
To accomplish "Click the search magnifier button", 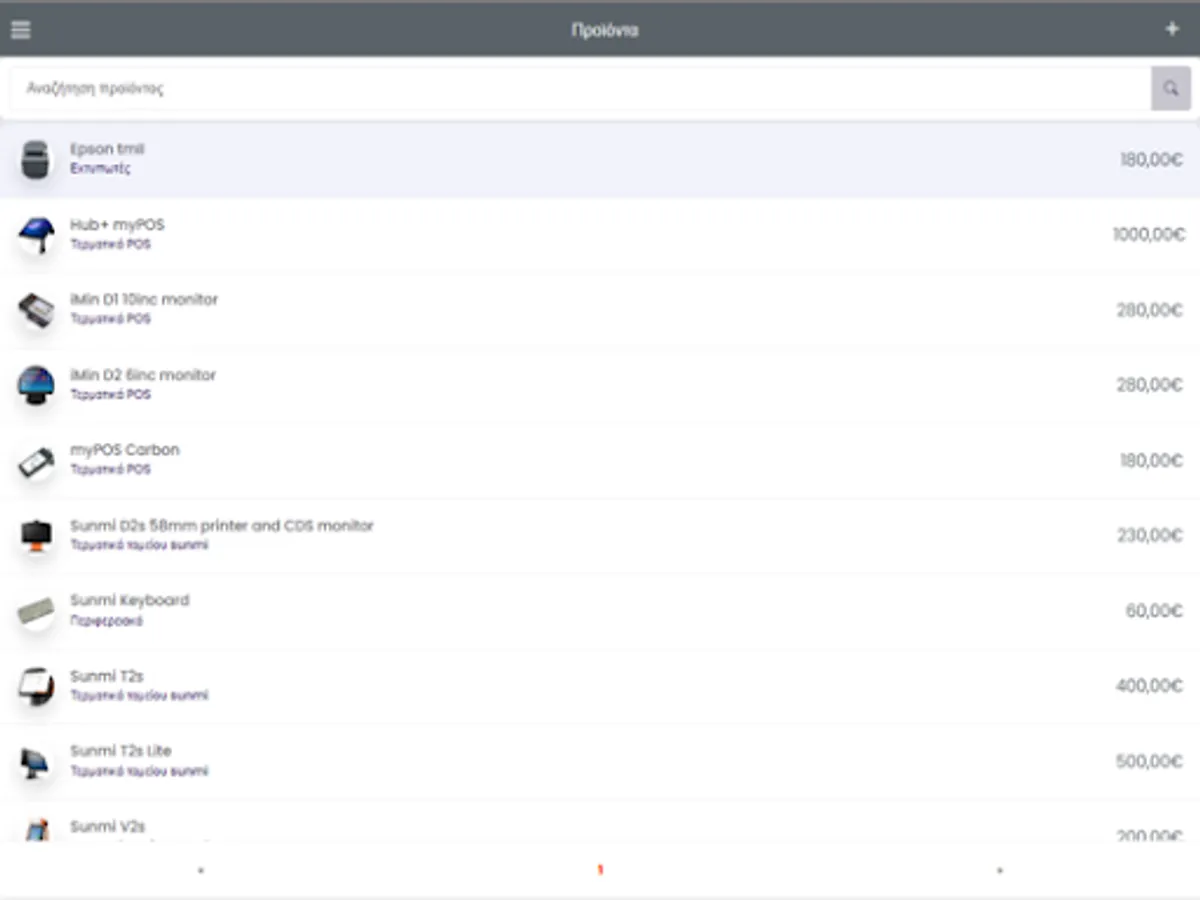I will [x=1171, y=89].
